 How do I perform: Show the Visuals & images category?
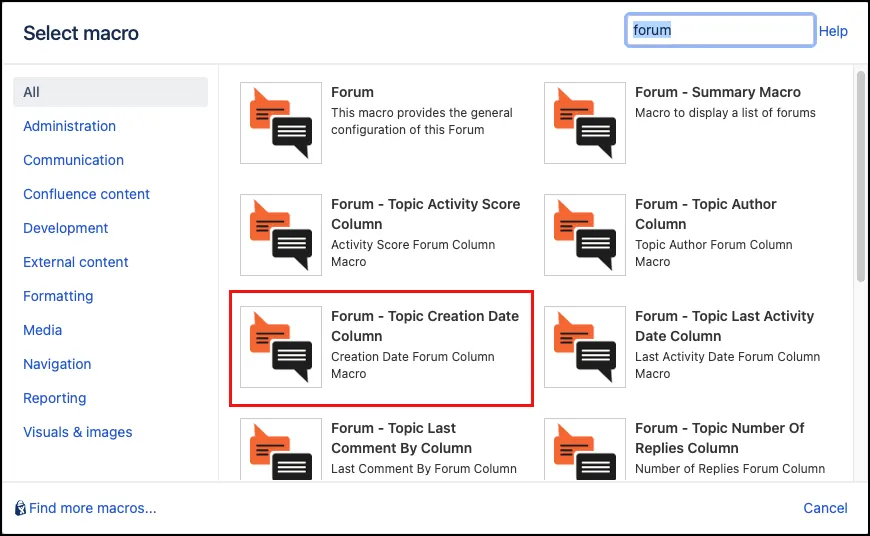(x=78, y=432)
